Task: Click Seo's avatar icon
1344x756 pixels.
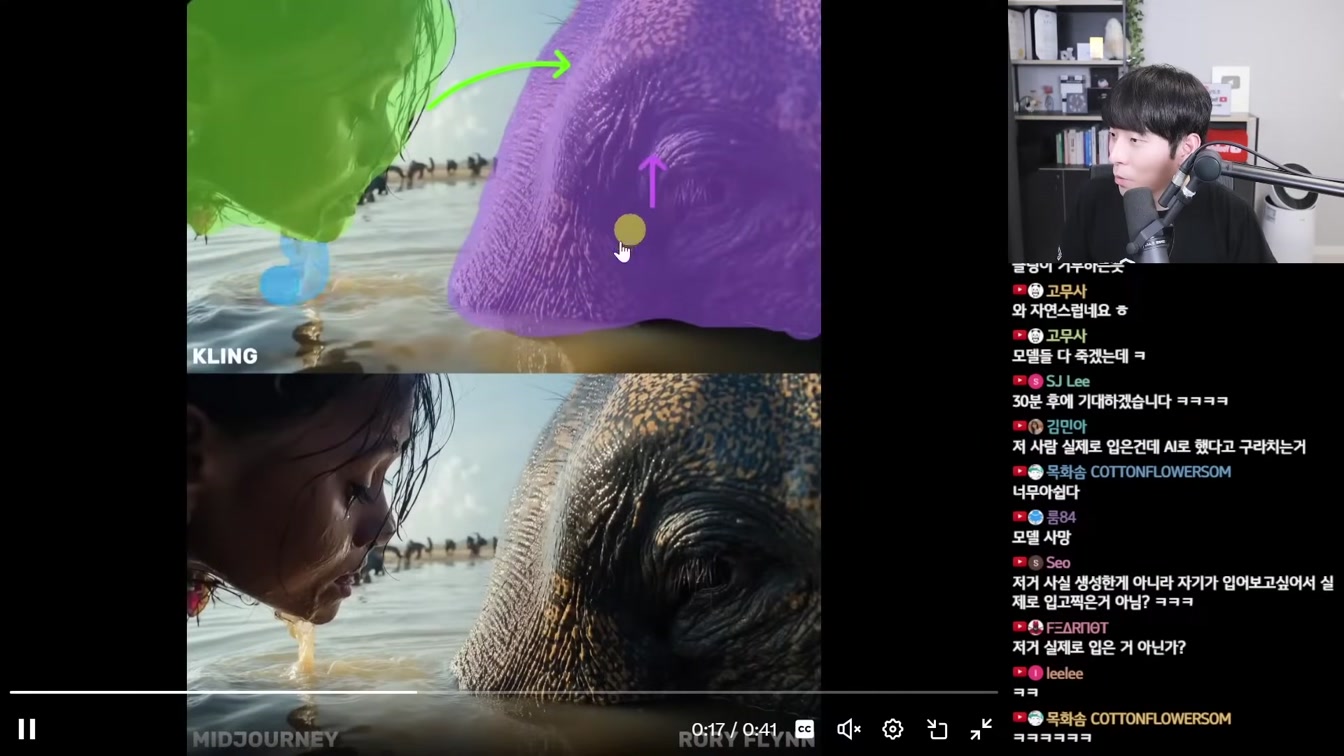Action: 1035,563
